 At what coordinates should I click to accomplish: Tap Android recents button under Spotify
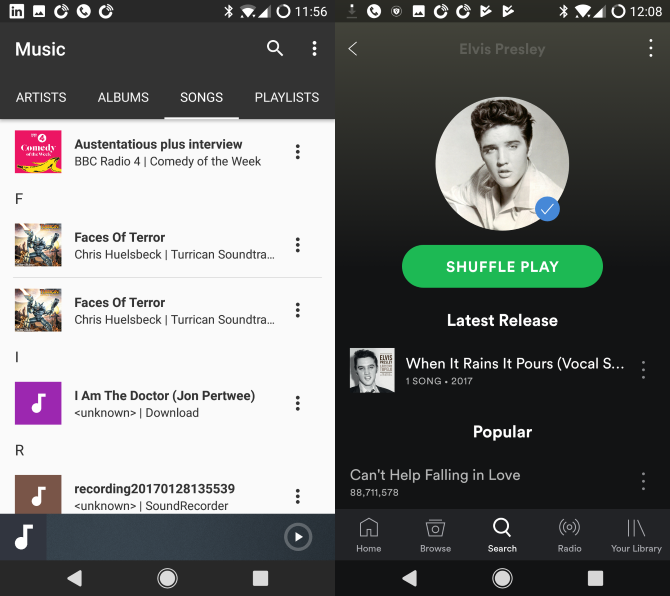pyautogui.click(x=595, y=578)
